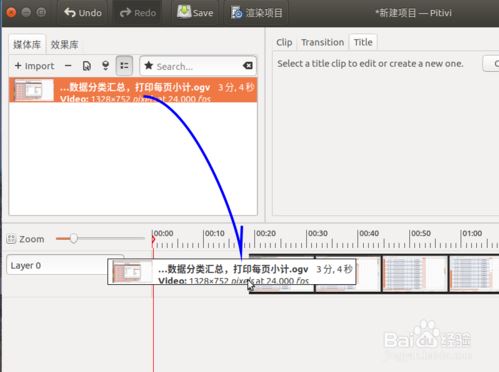Open the Clip properties tab
This screenshot has height=372, width=499.
click(284, 42)
